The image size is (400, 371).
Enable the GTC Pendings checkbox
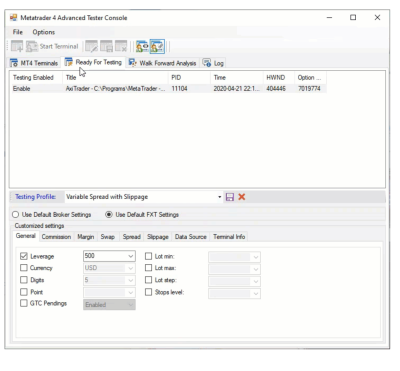(24, 303)
